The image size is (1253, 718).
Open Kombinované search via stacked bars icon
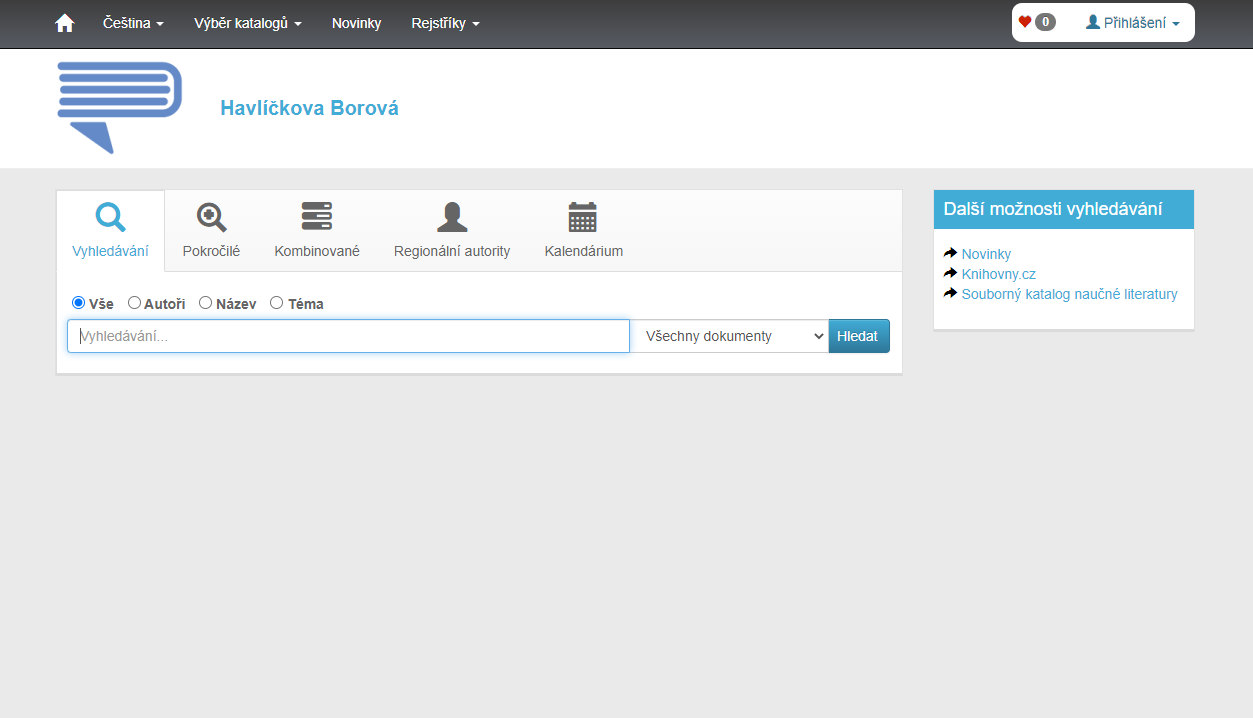317,217
